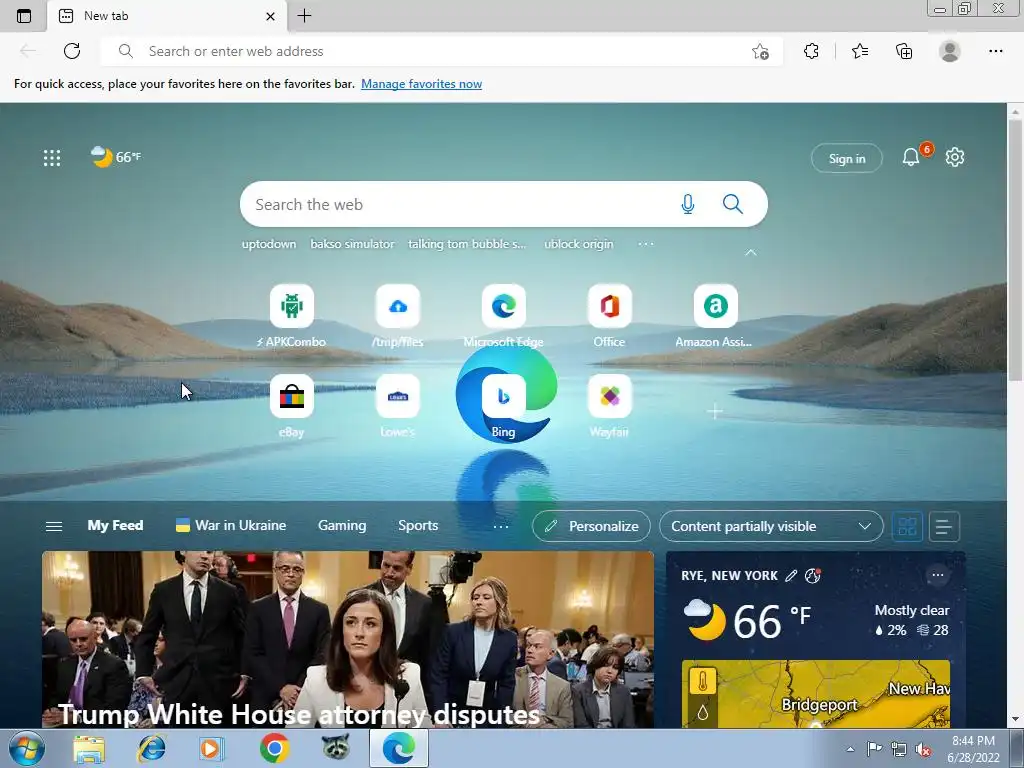Screen dimensions: 1024x768
Task: Open Manage favorites now link
Action: pyautogui.click(x=421, y=84)
